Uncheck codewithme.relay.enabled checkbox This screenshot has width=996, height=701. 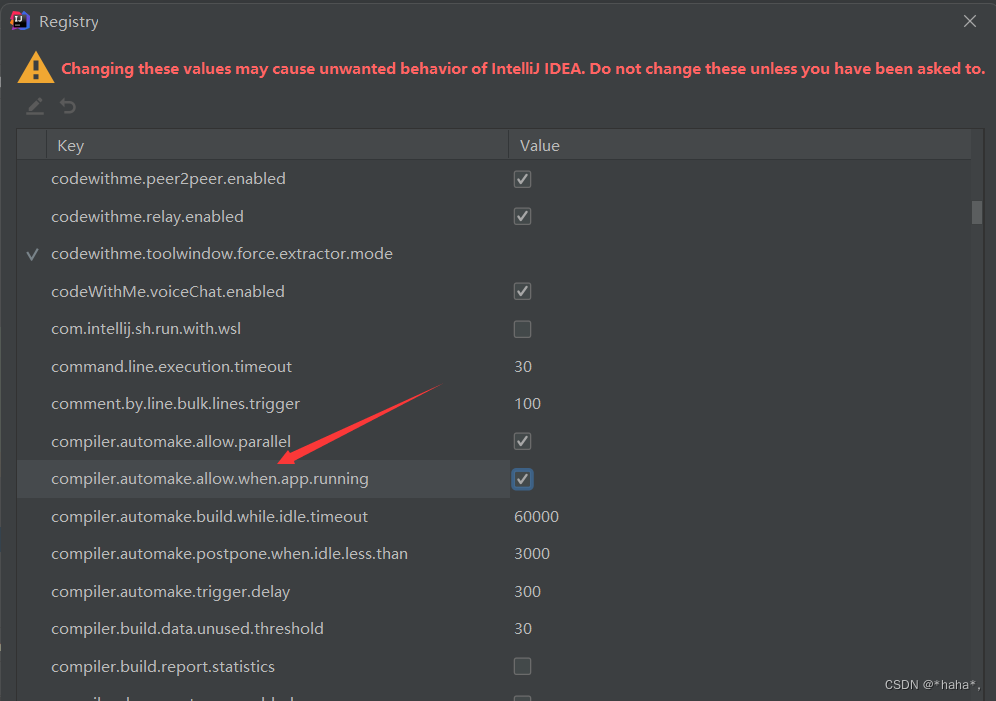coord(522,217)
